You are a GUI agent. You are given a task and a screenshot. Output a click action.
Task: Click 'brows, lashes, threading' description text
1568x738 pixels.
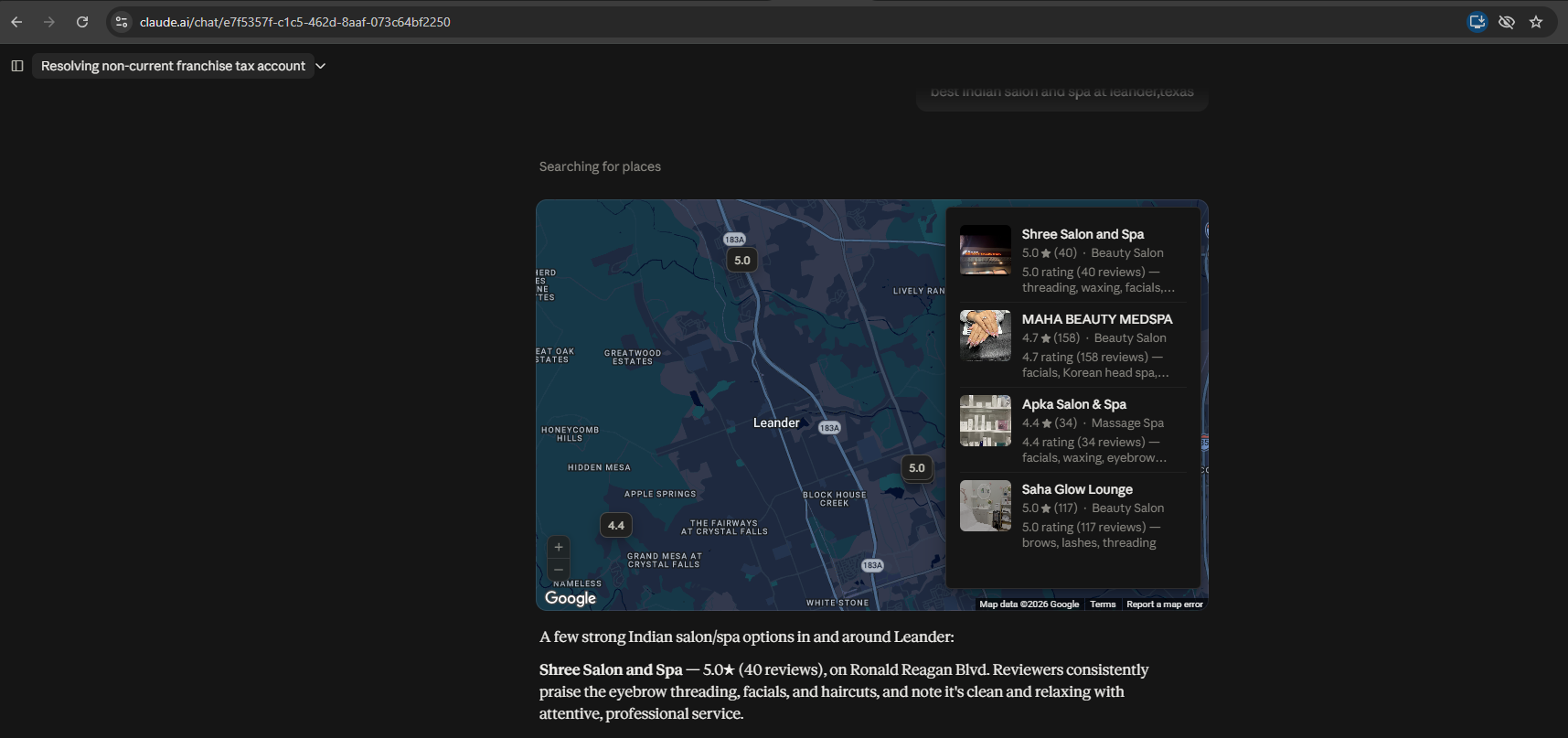[x=1089, y=542]
